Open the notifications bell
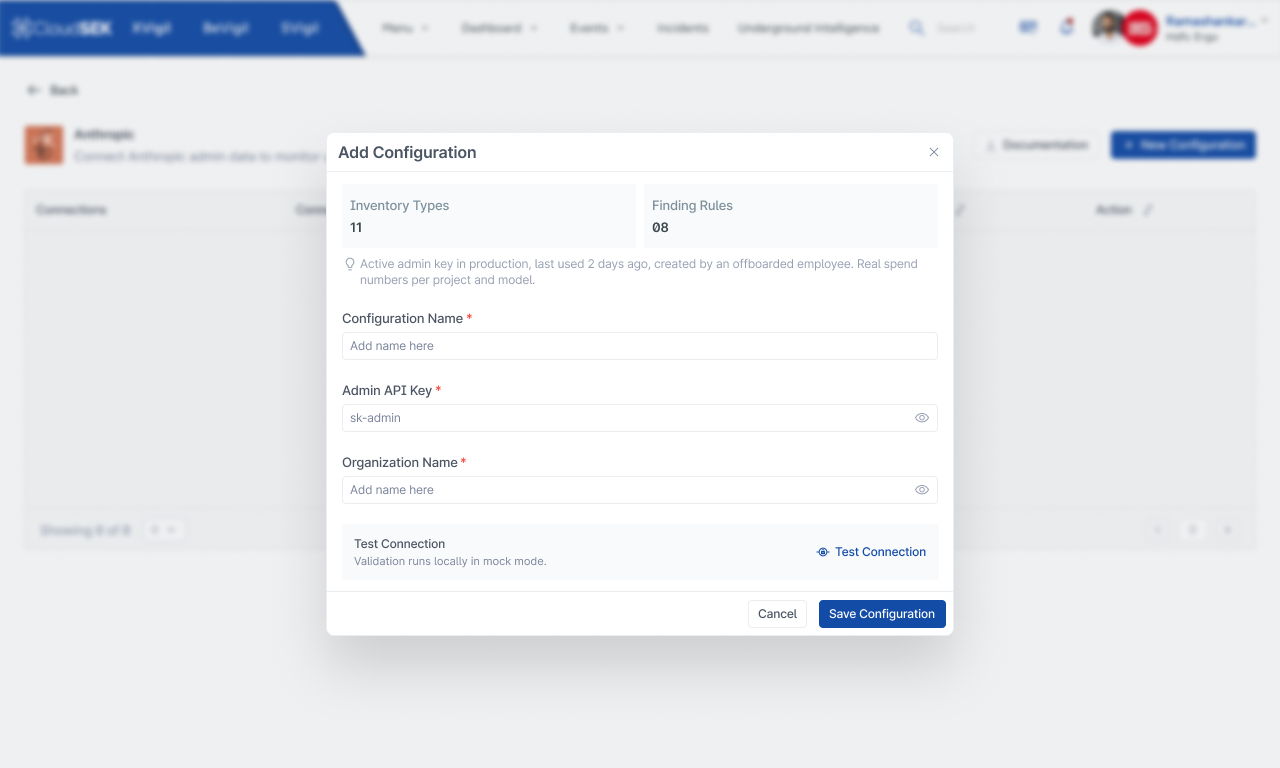 (1067, 27)
